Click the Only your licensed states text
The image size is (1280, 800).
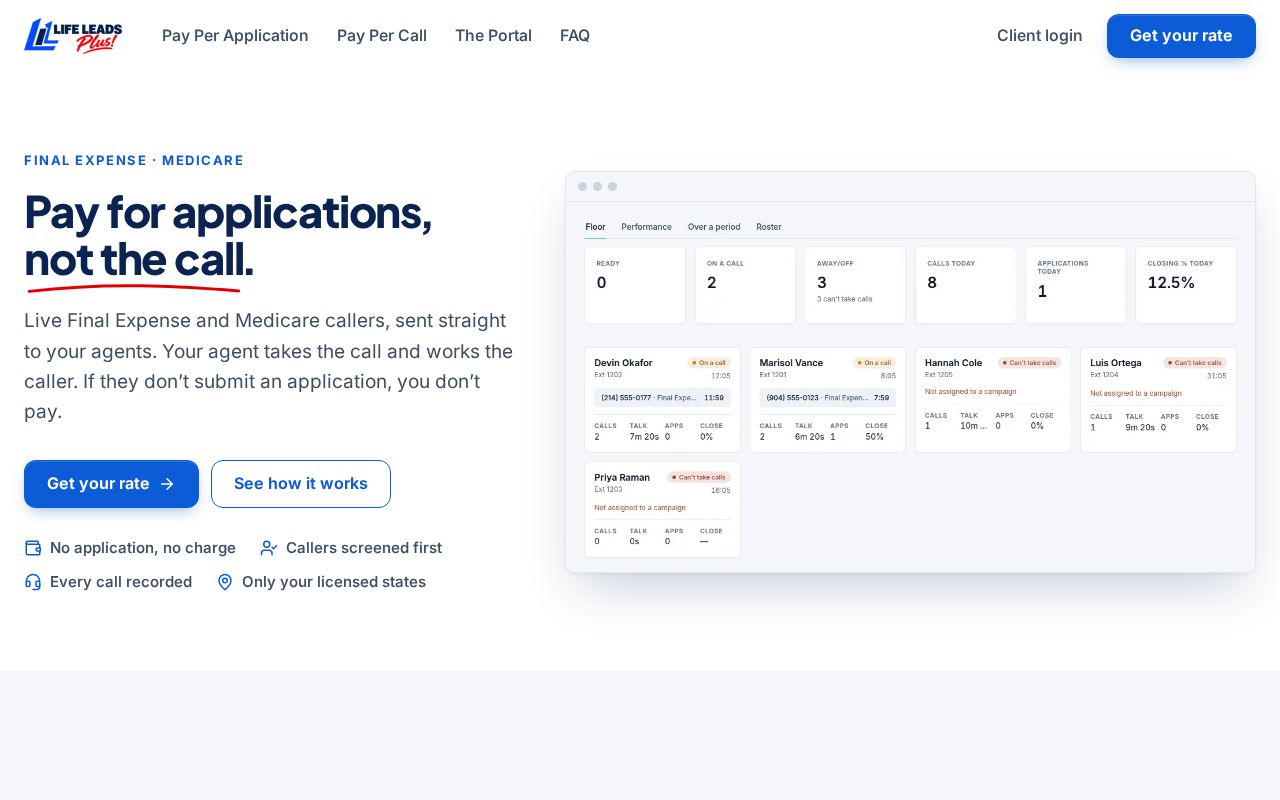[x=334, y=582]
